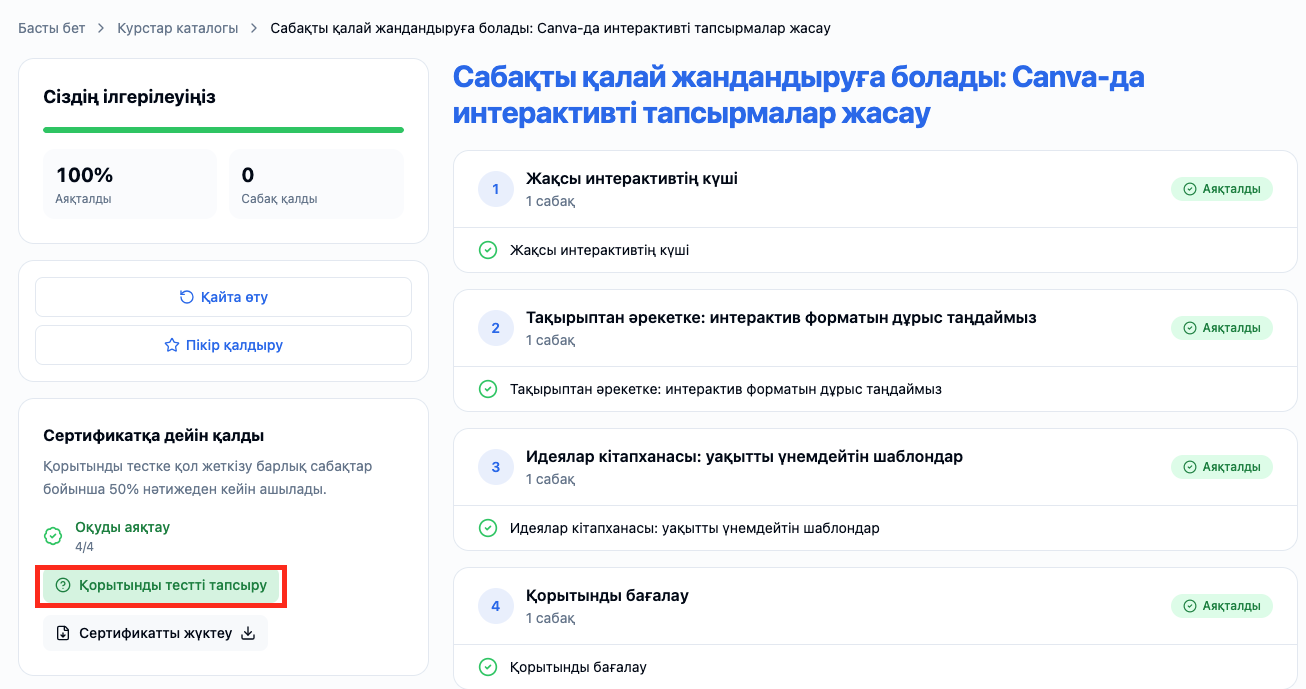Click number 3 module circle
1306x689 pixels.
[496, 467]
